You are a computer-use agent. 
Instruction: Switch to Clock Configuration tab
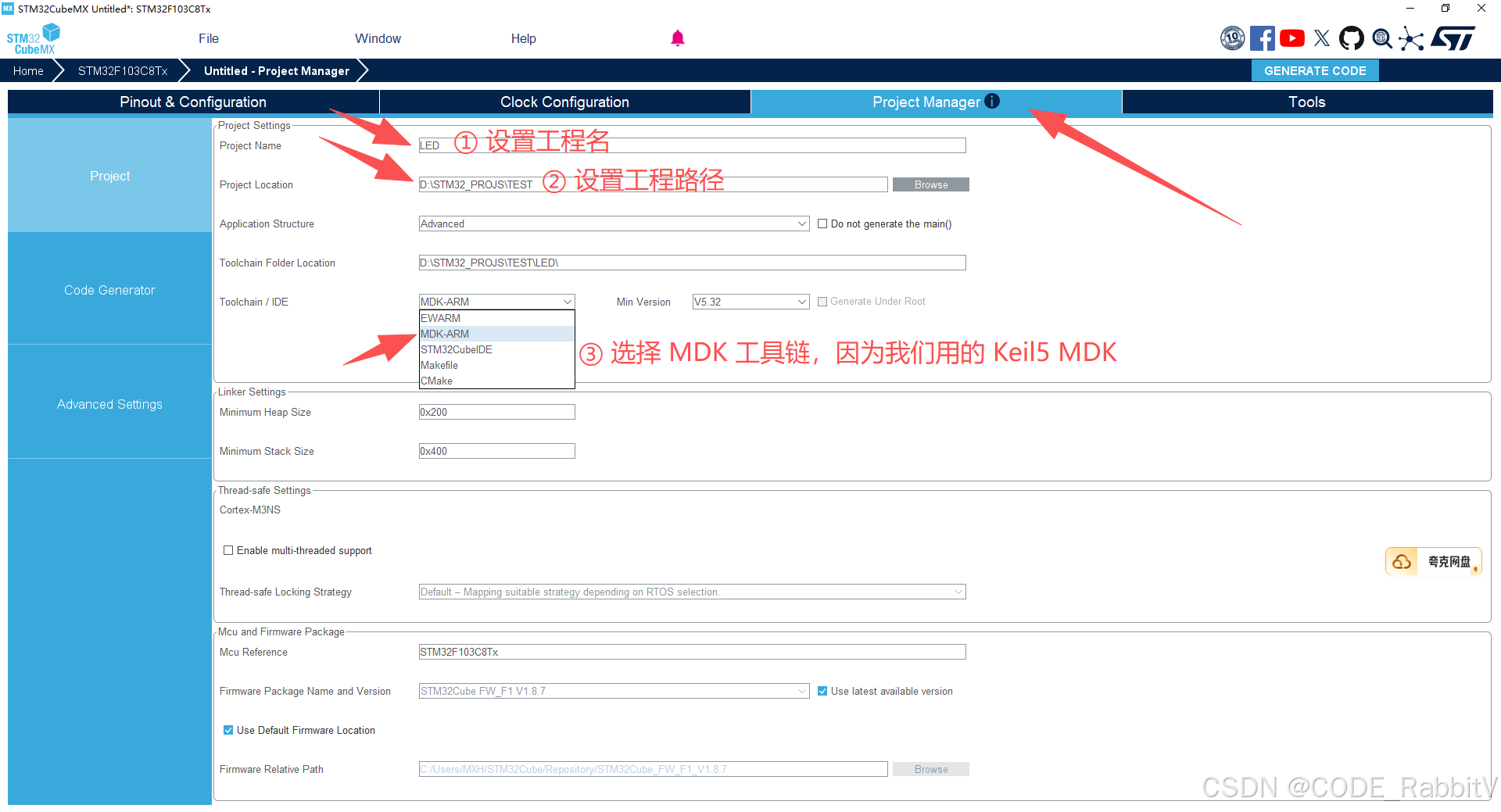564,102
